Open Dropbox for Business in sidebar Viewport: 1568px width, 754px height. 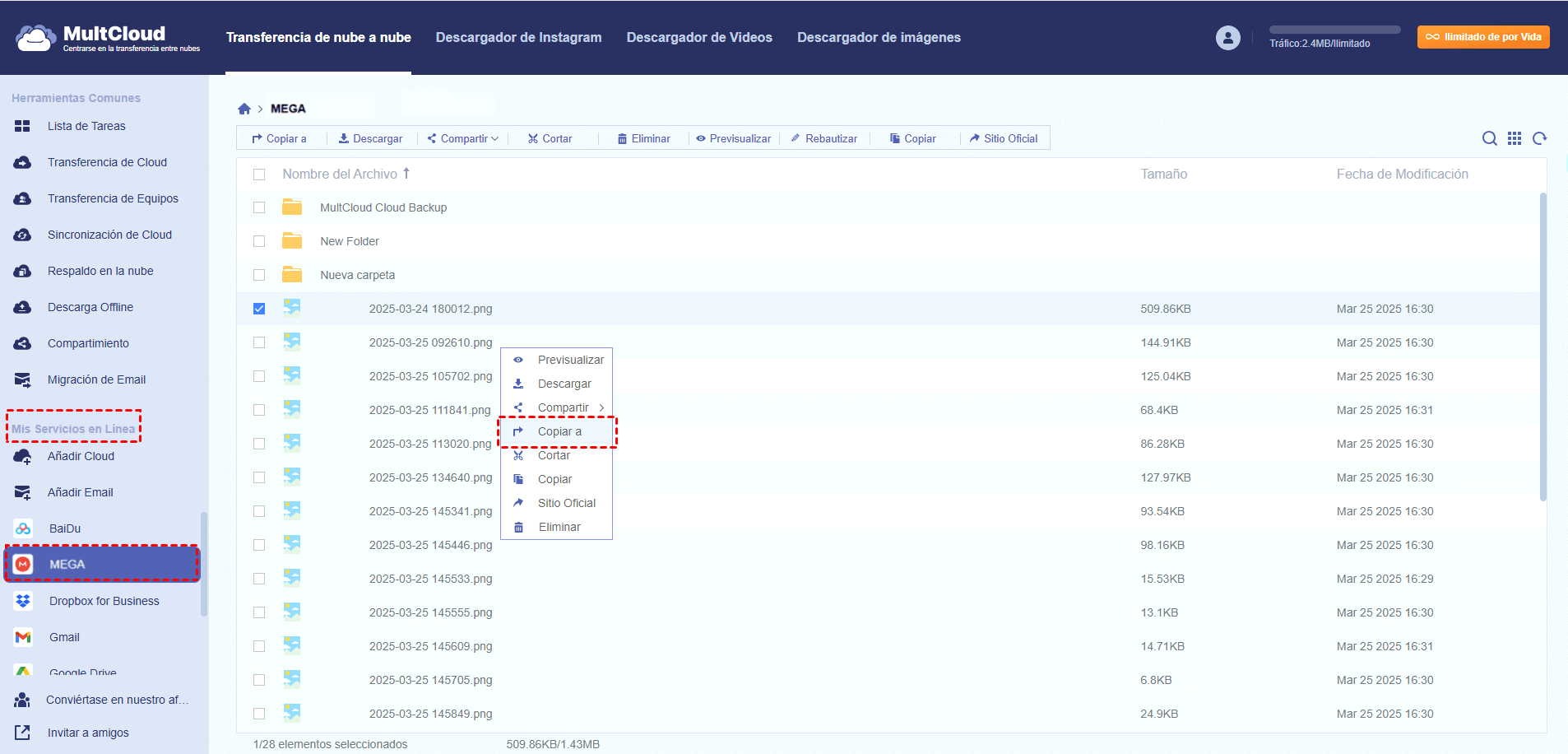[x=104, y=601]
